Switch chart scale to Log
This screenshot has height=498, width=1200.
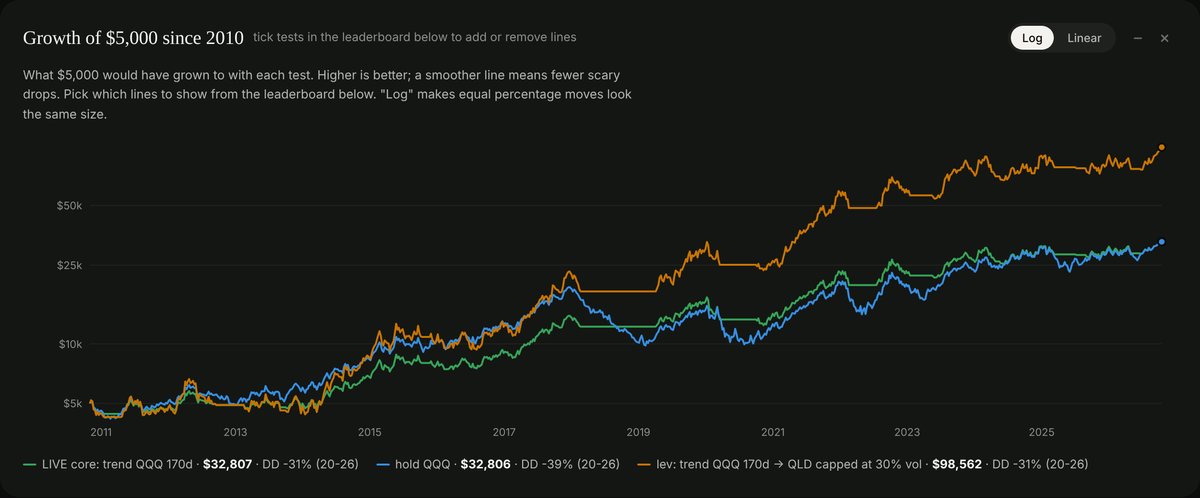point(1033,38)
